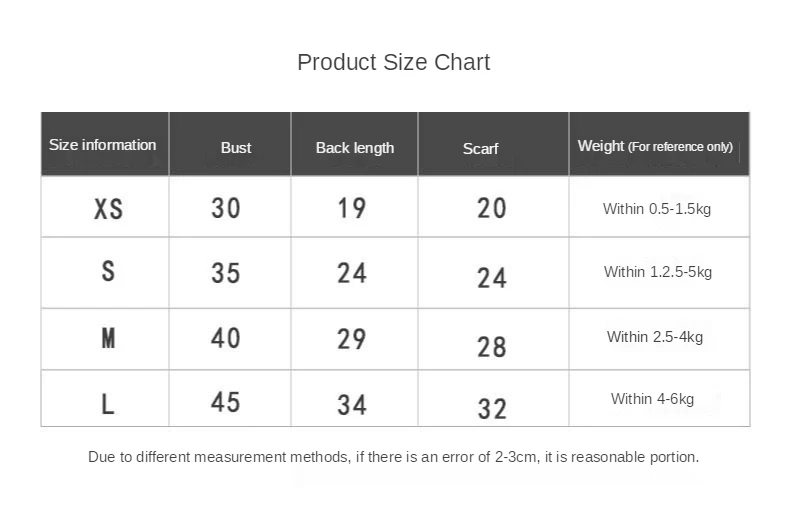Click the Product Size Chart title

pos(393,62)
